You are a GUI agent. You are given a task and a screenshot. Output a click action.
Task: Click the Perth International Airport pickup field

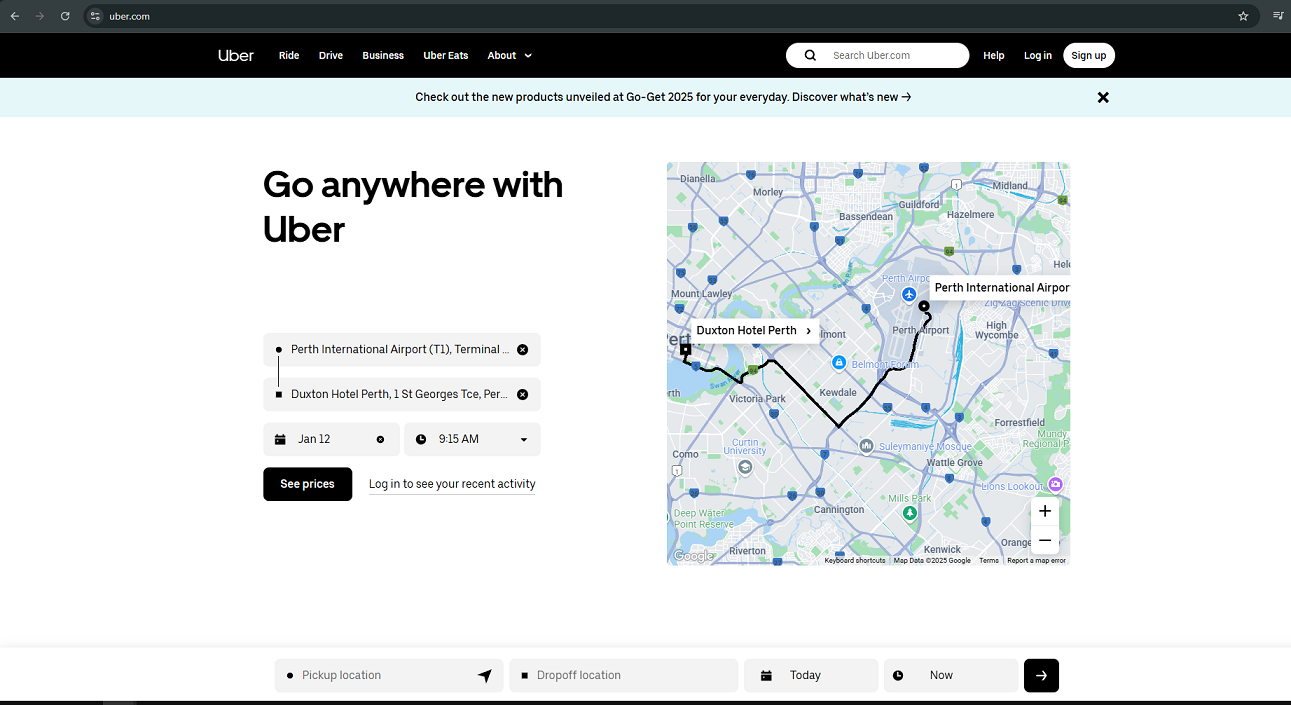(x=402, y=349)
